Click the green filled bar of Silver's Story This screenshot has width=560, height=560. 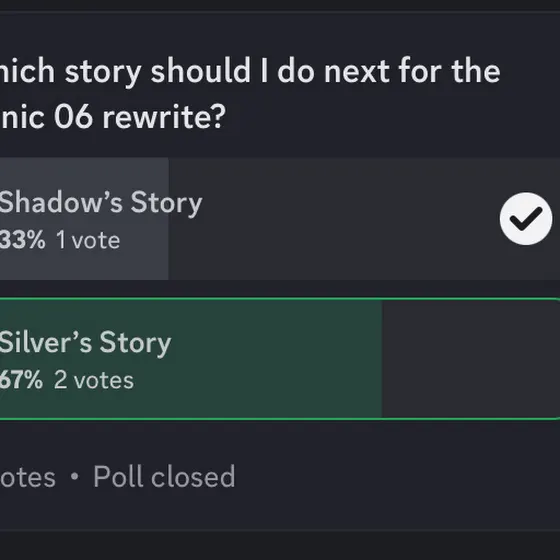191,359
